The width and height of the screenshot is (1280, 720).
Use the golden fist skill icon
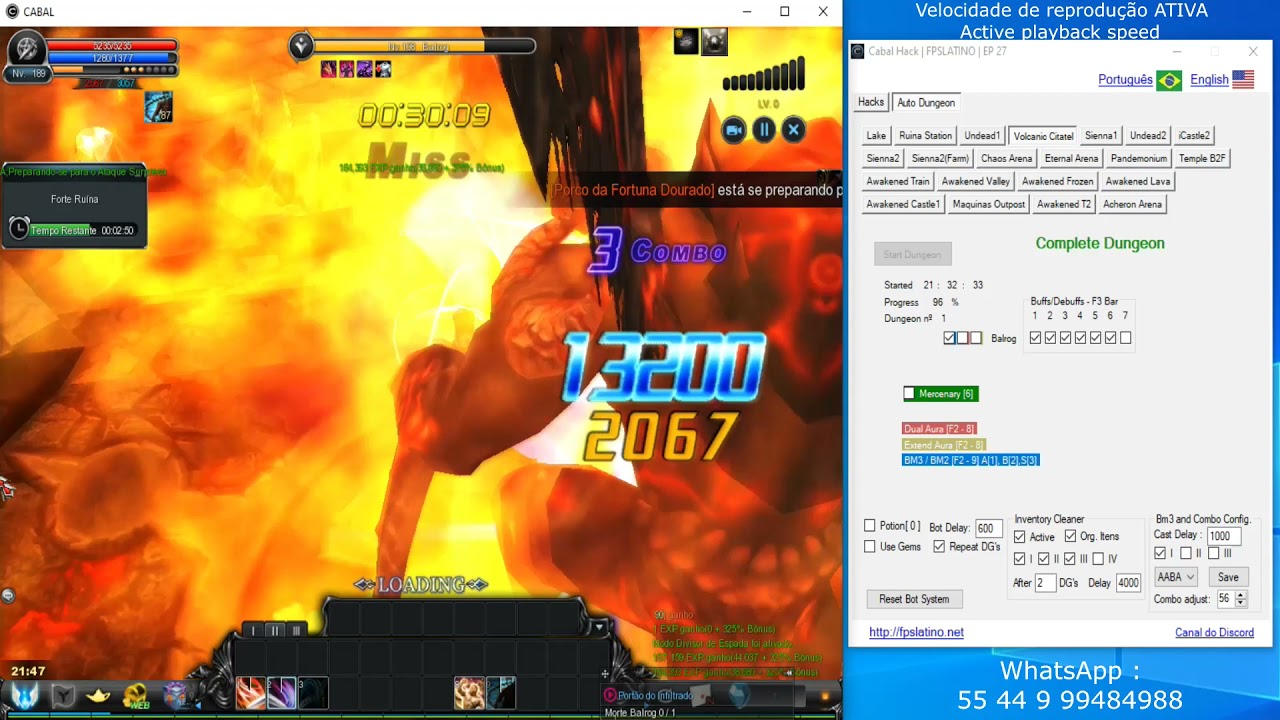pos(469,693)
